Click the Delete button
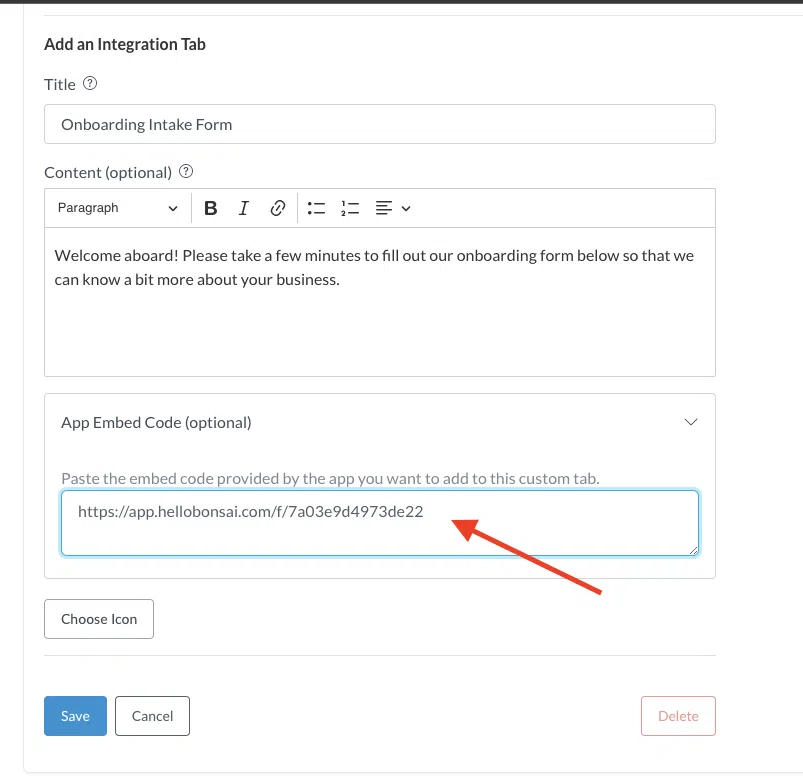This screenshot has width=803, height=784. click(678, 716)
